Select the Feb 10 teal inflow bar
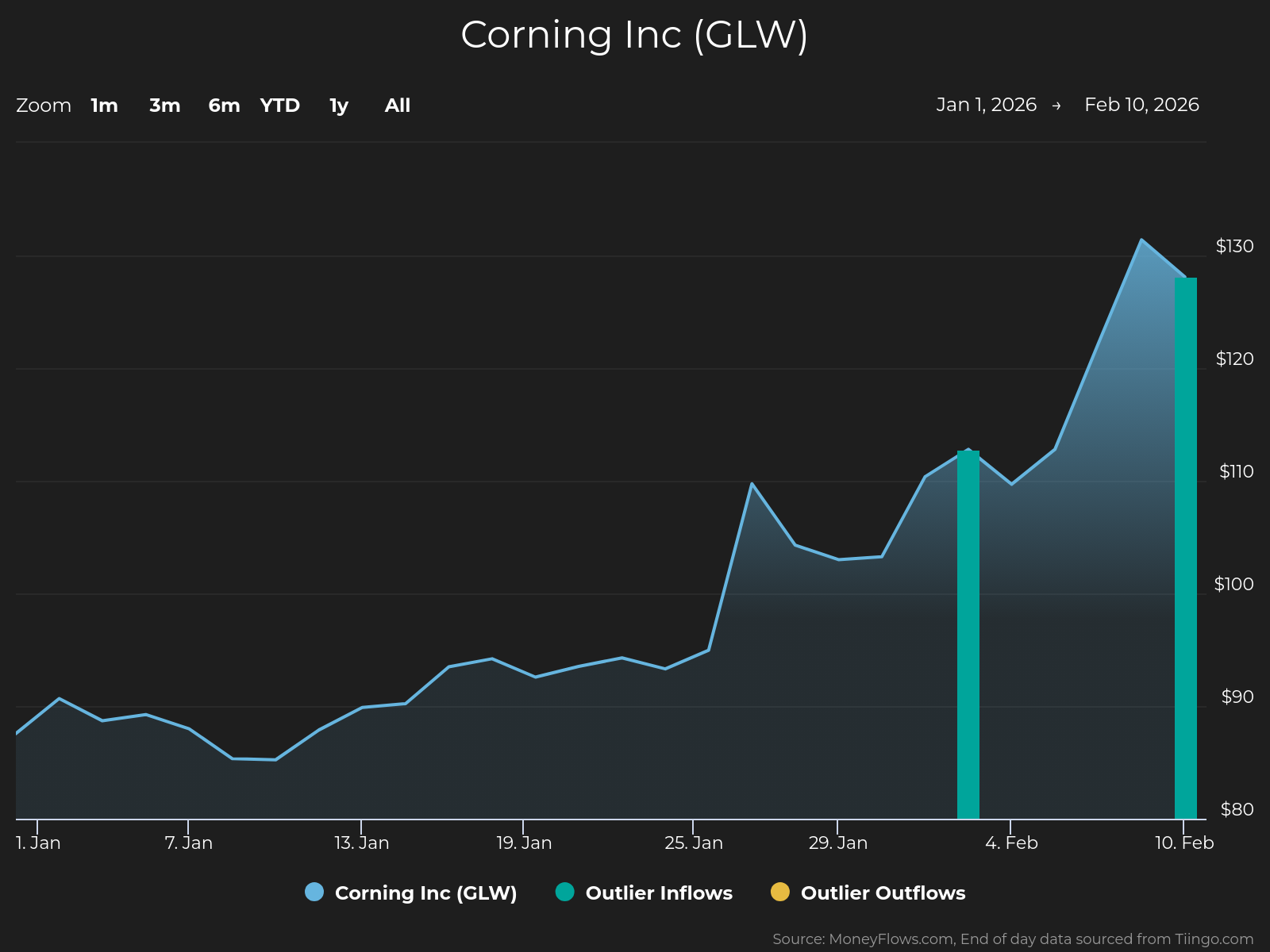Screen dimensions: 1270x952 (x=1186, y=548)
